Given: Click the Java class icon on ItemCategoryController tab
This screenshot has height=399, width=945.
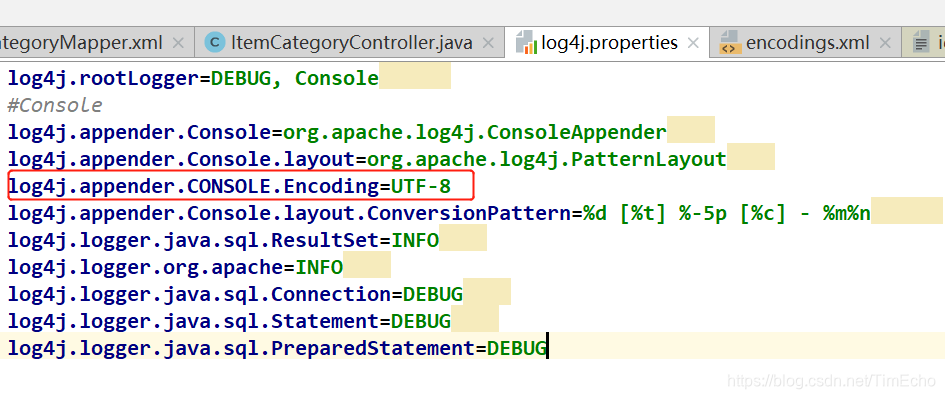Looking at the screenshot, I should (214, 43).
